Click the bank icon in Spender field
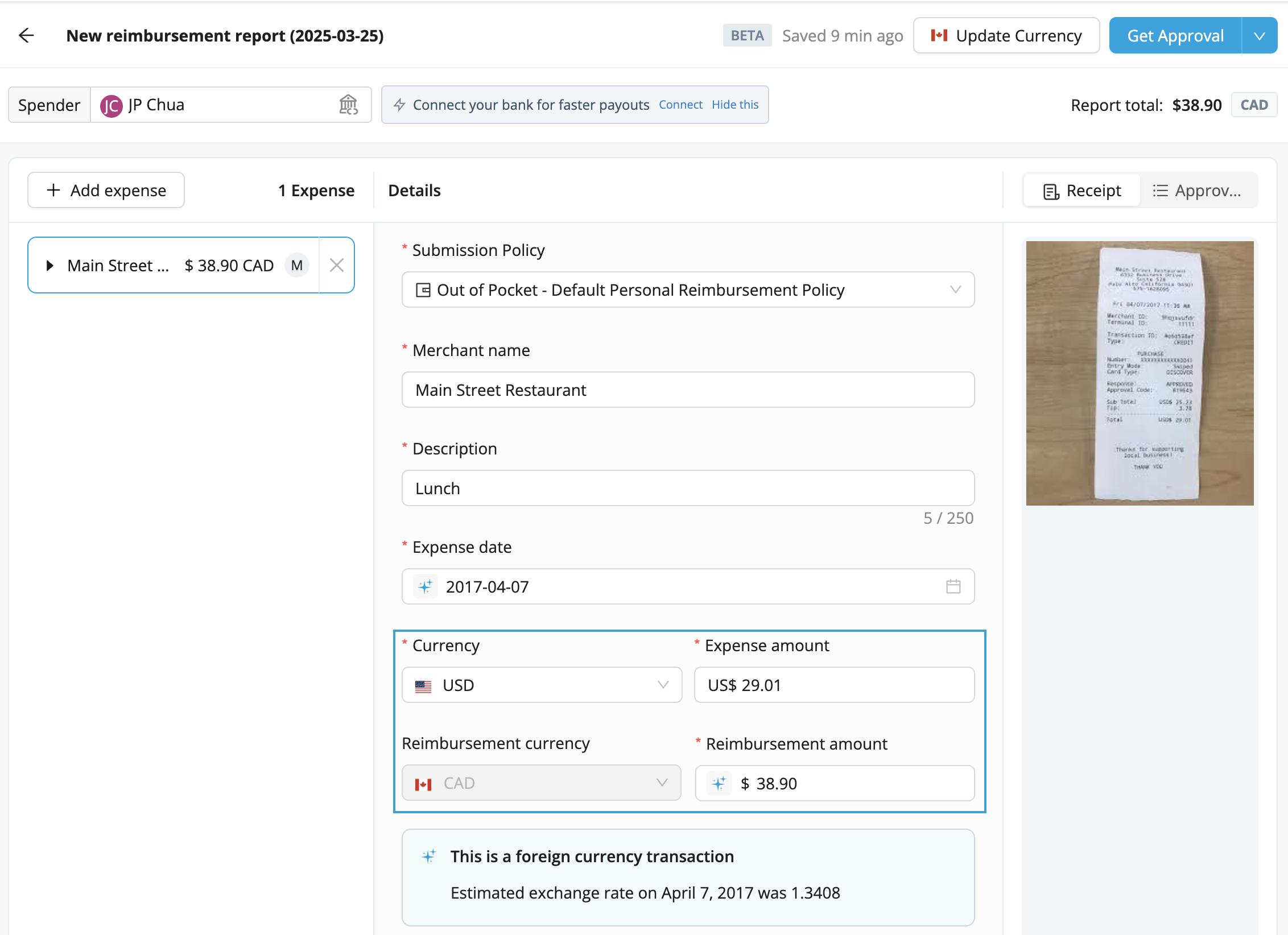 (x=348, y=105)
